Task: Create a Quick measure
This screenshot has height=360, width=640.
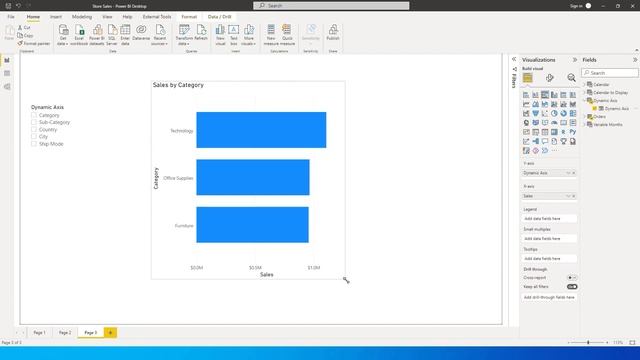Action: click(x=287, y=35)
